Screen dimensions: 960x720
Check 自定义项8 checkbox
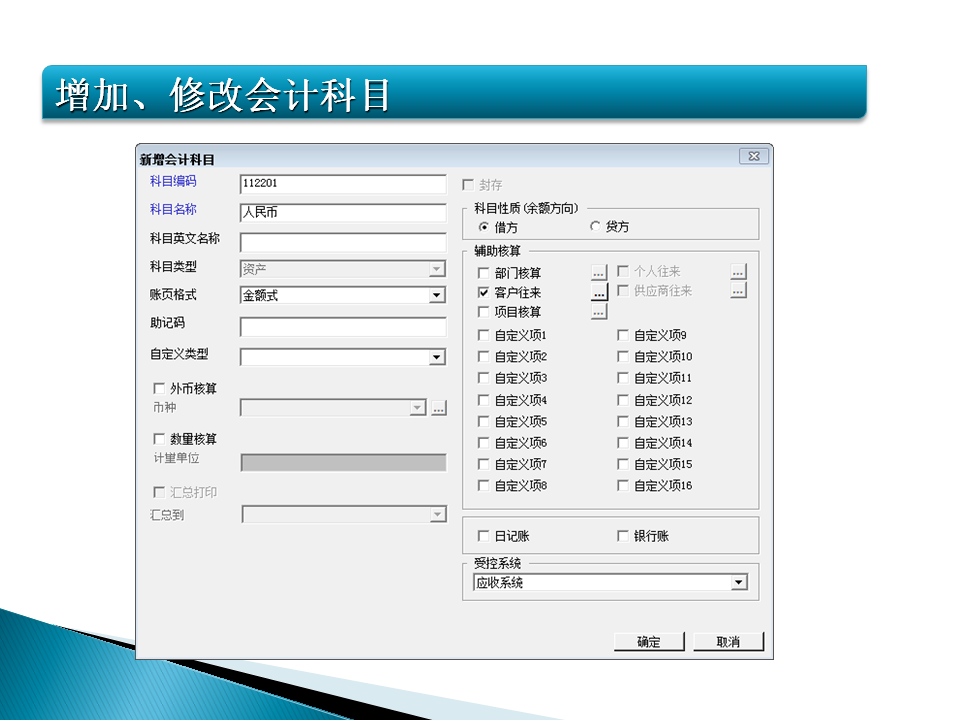pos(483,486)
